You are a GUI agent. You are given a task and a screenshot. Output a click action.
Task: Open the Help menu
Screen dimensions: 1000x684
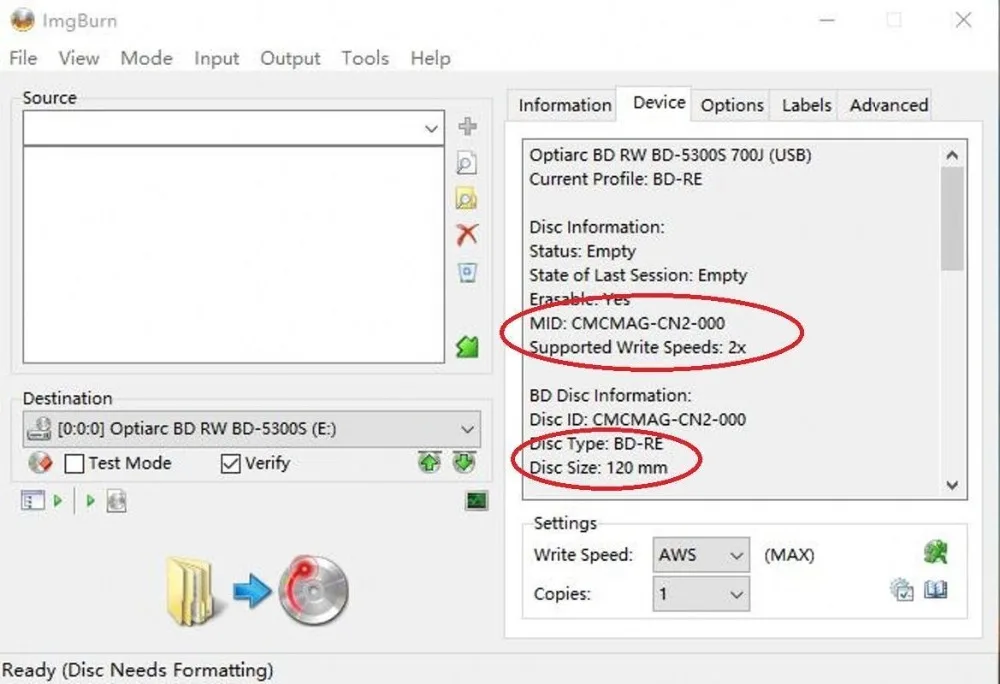[430, 58]
